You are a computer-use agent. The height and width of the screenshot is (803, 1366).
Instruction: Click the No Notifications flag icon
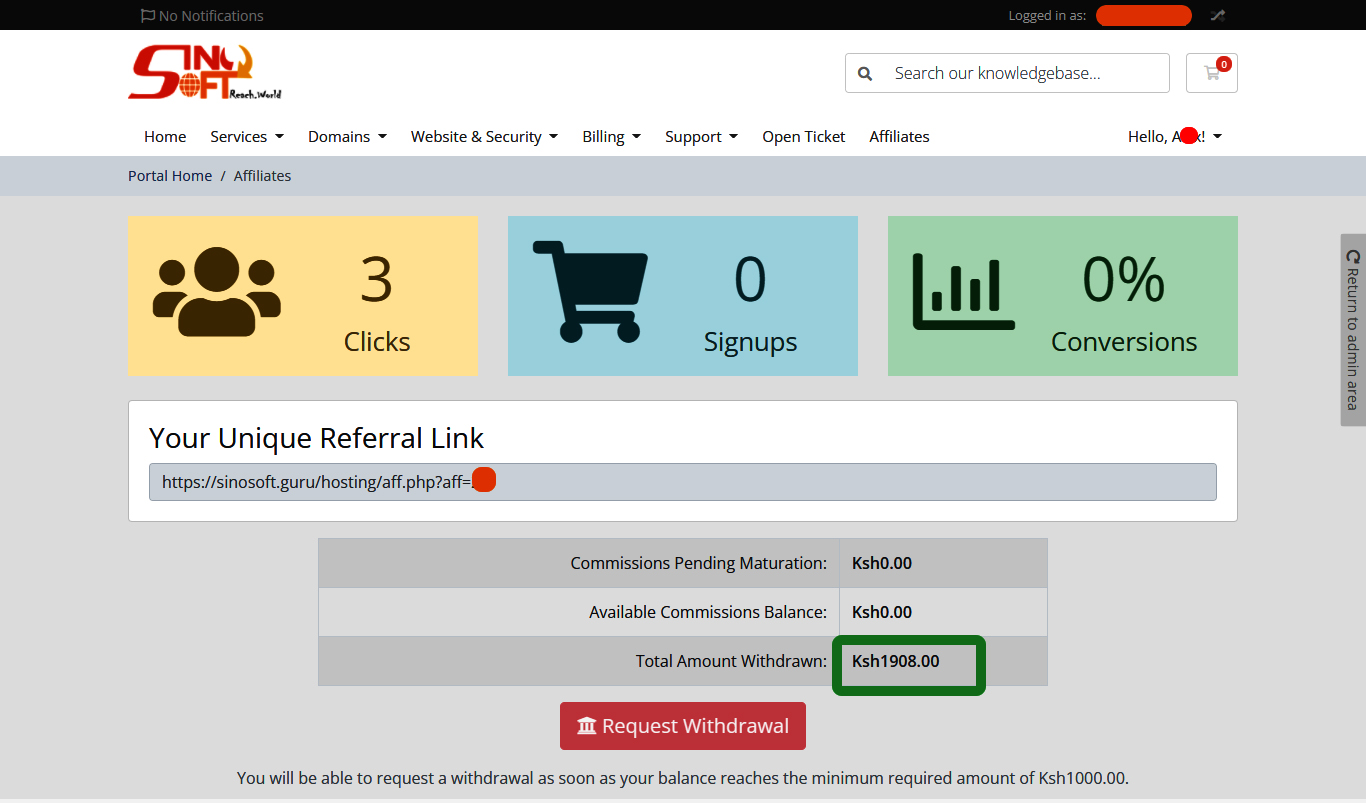[148, 16]
